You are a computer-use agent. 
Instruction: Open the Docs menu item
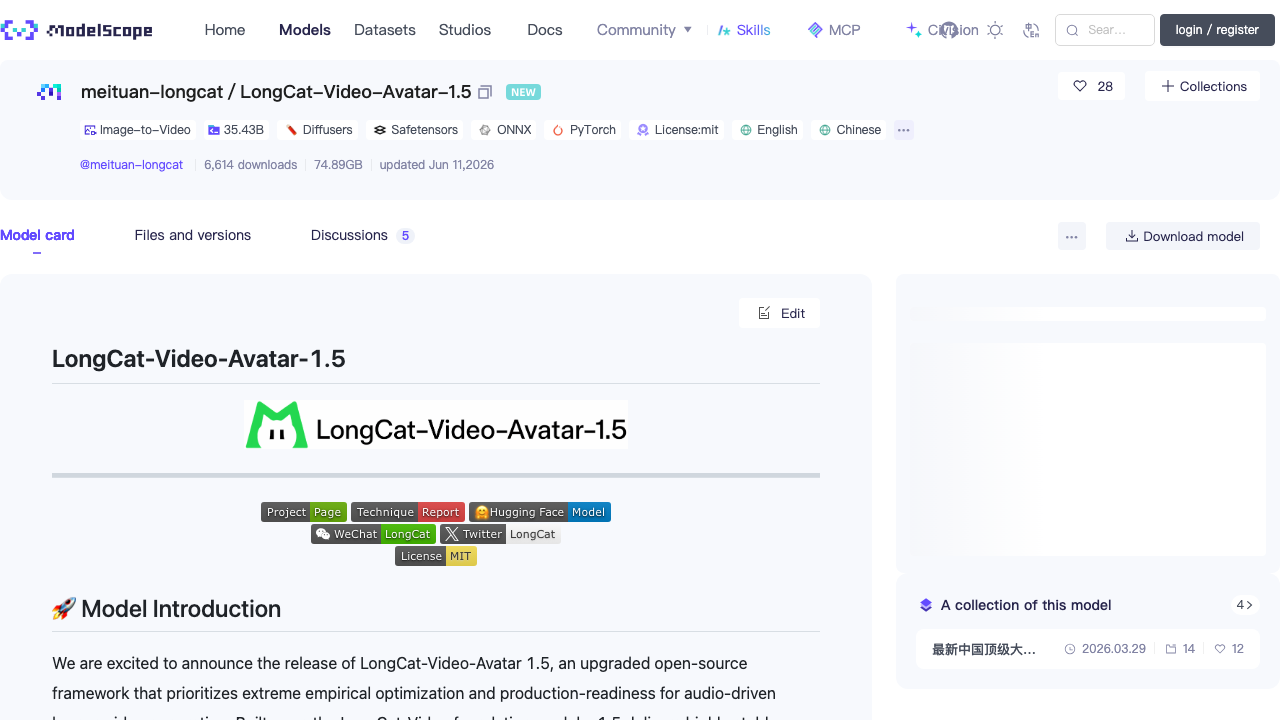[545, 30]
